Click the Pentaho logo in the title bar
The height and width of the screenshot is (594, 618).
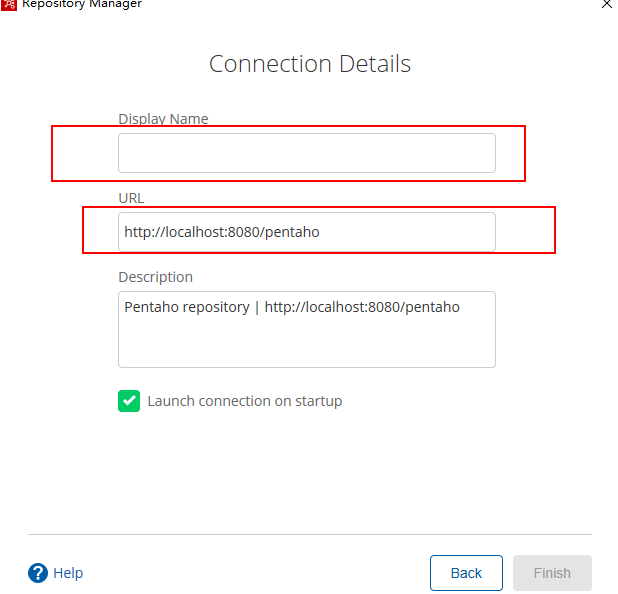point(8,4)
